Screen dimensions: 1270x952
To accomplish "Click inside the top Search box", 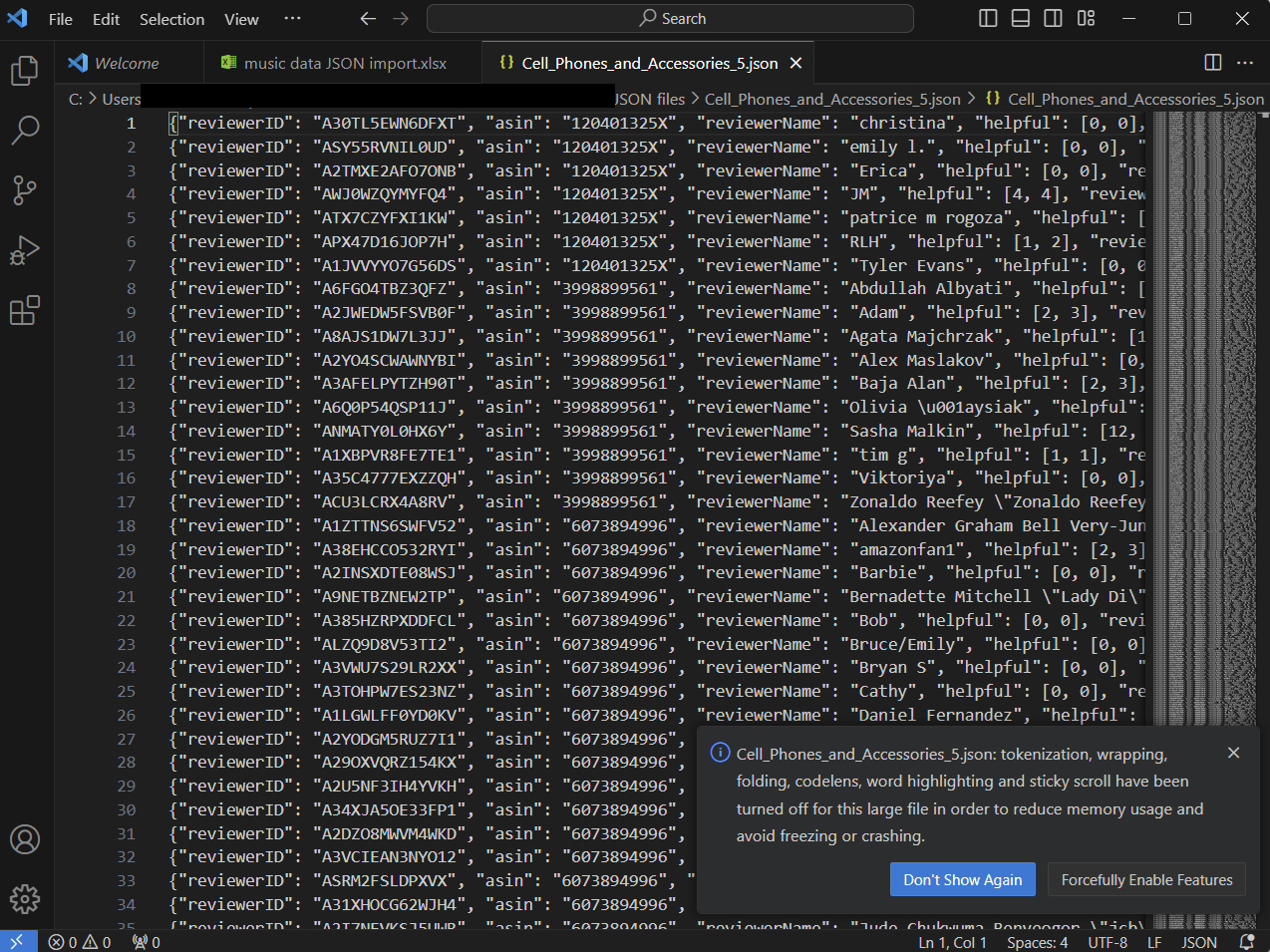I will (x=671, y=18).
